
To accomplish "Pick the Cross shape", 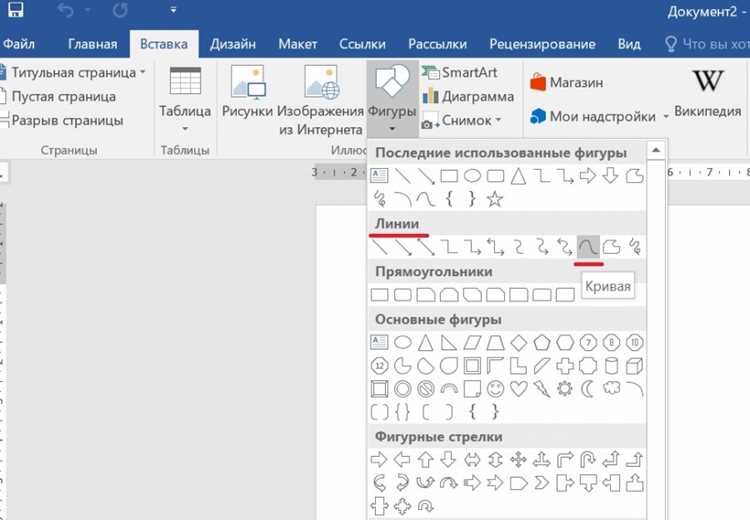I will (564, 366).
